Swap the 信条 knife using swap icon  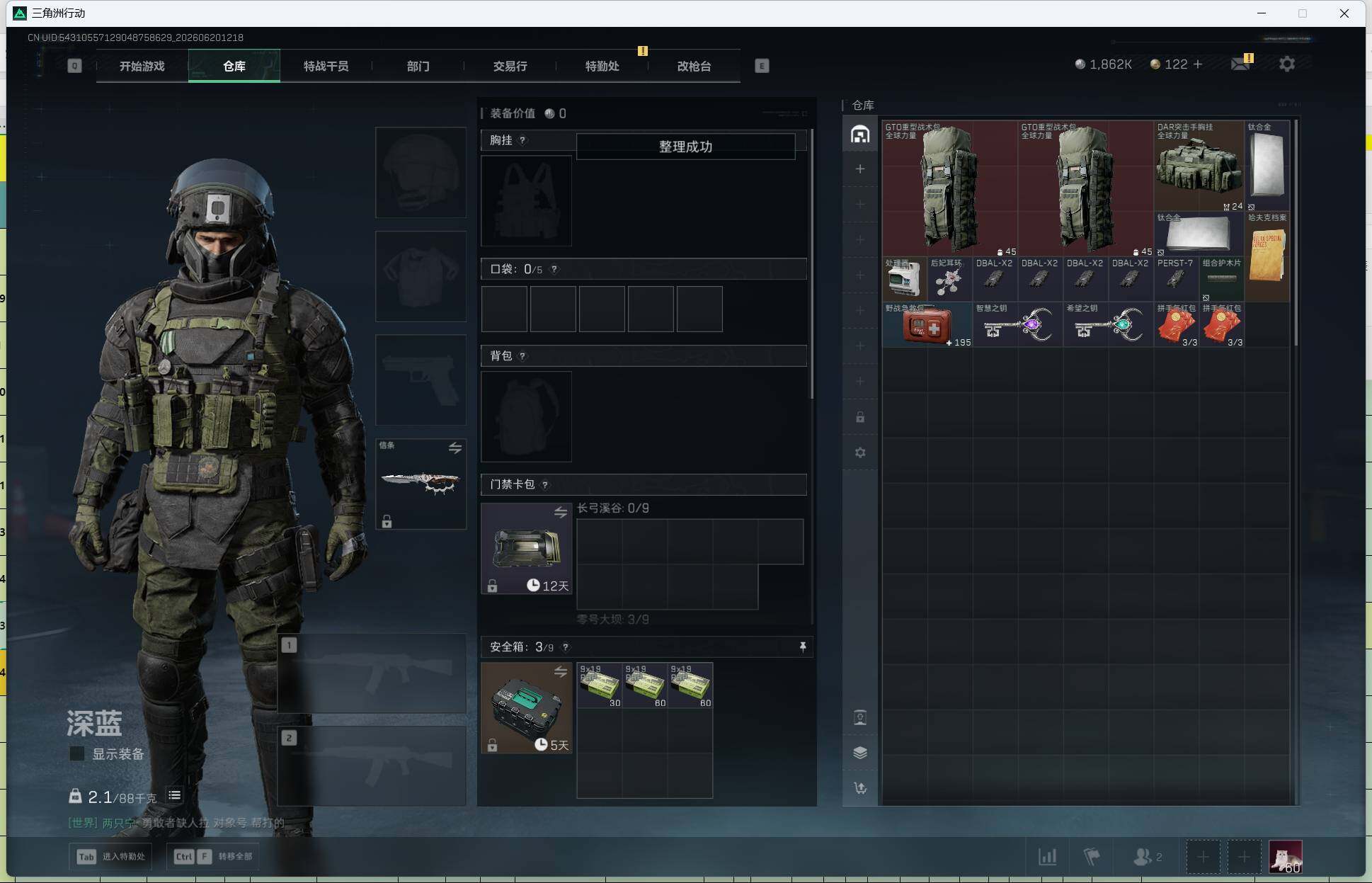[x=455, y=448]
